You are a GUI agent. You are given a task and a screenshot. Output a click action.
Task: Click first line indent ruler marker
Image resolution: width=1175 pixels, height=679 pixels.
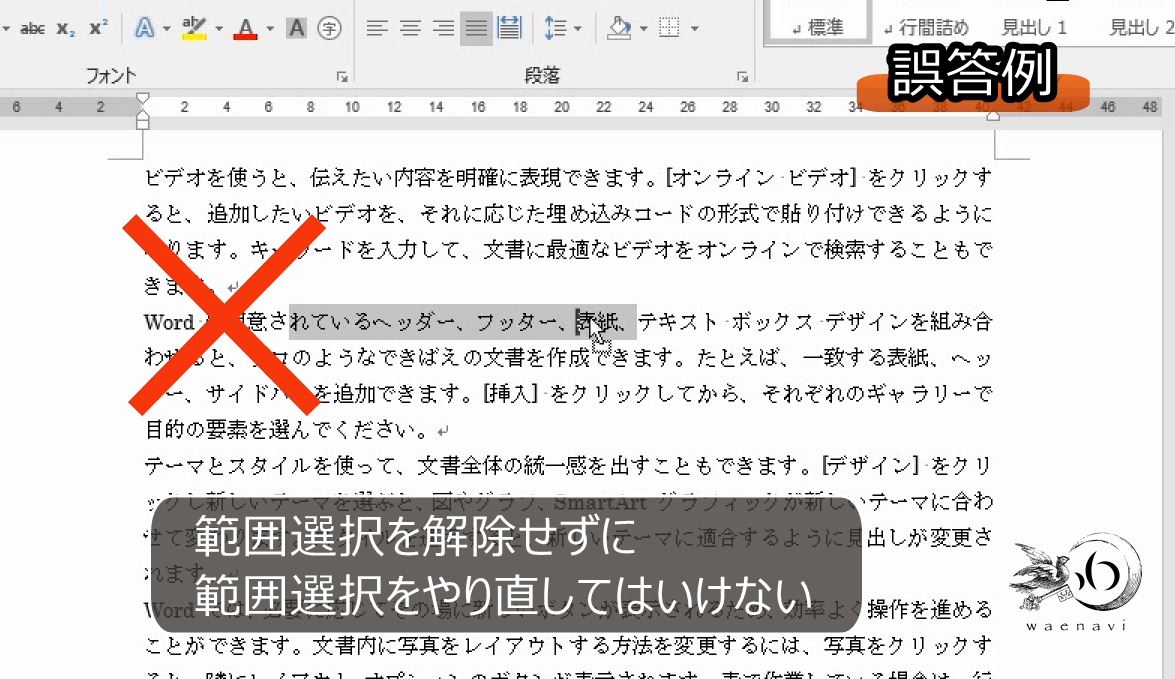142,98
